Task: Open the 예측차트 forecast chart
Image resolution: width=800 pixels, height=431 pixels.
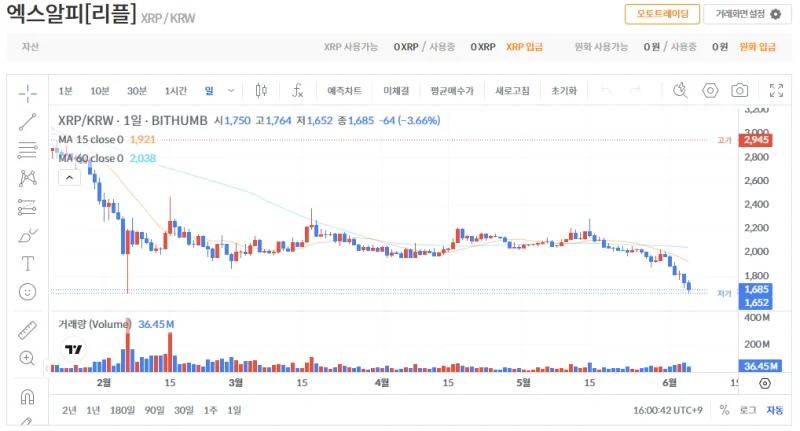Action: (344, 91)
